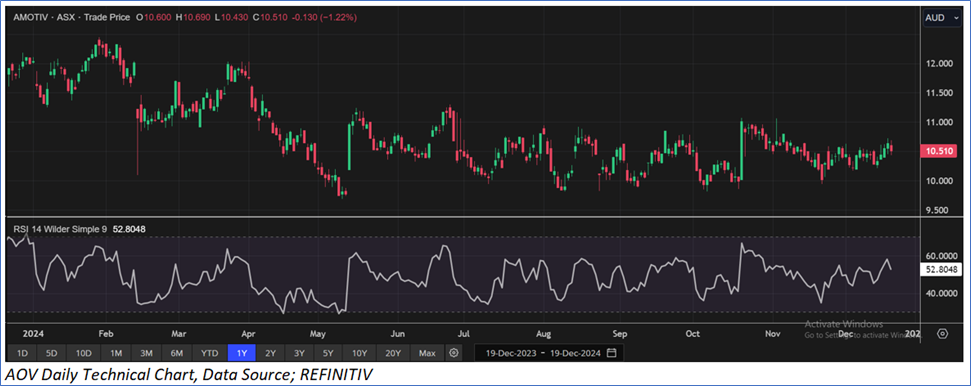Open chart settings icon at bottom right

943,334
